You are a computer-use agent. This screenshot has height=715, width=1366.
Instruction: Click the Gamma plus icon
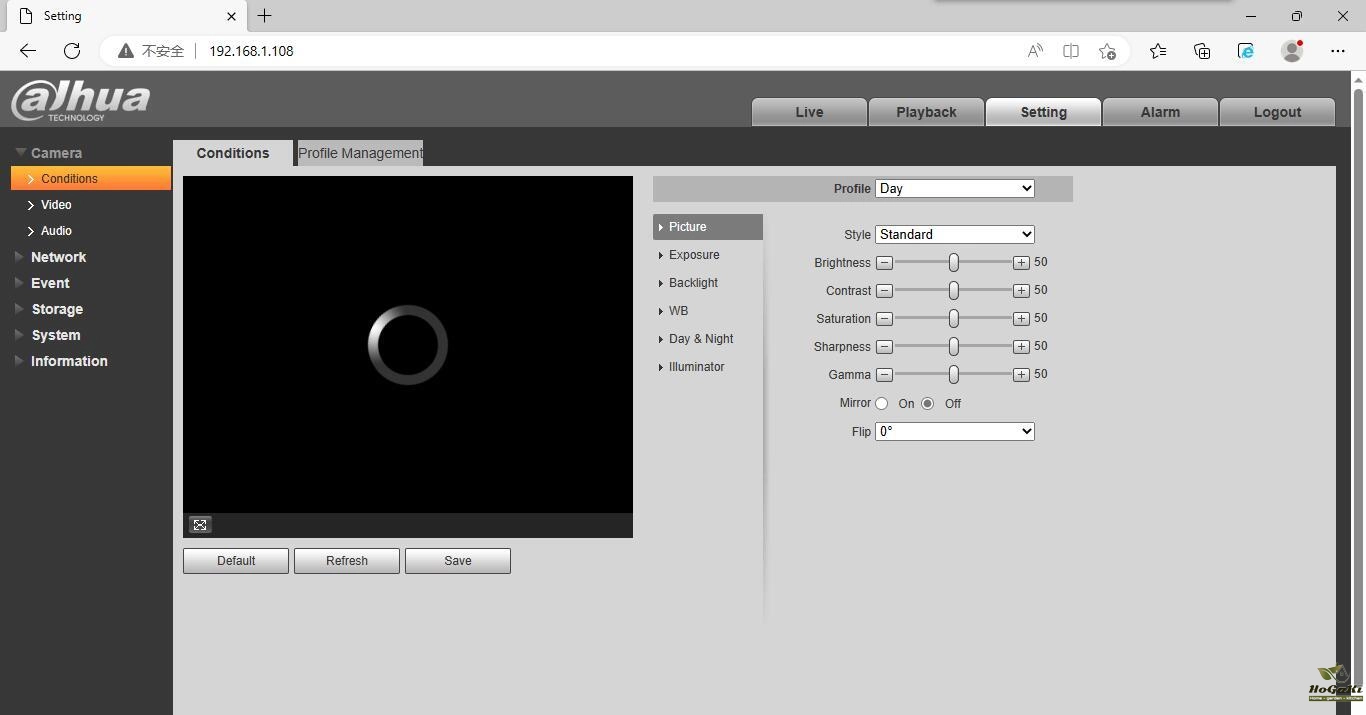point(1020,375)
